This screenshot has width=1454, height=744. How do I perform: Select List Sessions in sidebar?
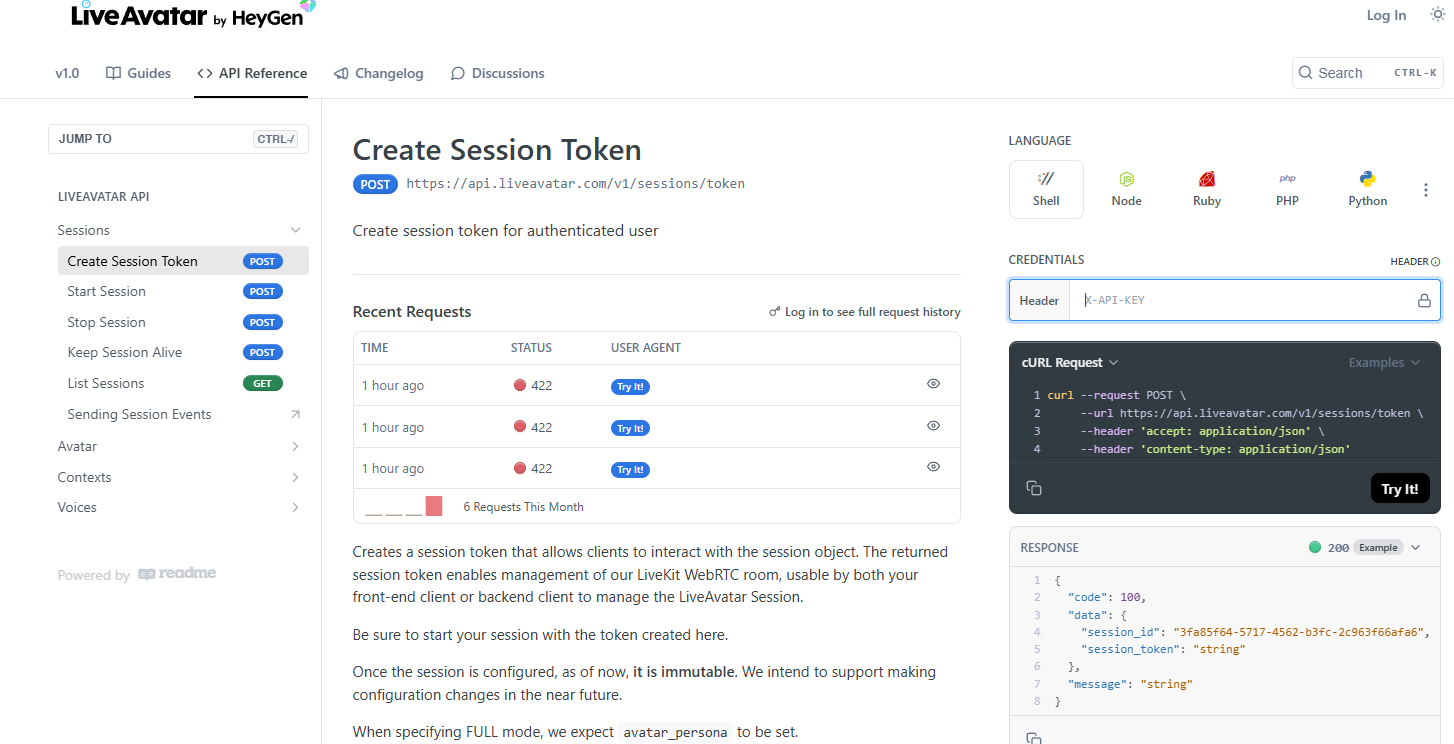[x=183, y=383]
